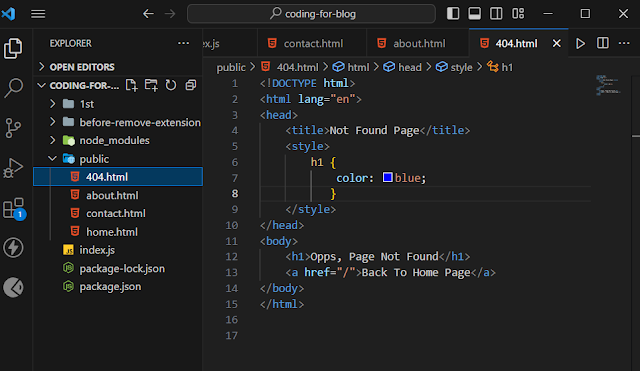Image resolution: width=640 pixels, height=371 pixels.
Task: Collapse all folders in explorer
Action: (191, 85)
